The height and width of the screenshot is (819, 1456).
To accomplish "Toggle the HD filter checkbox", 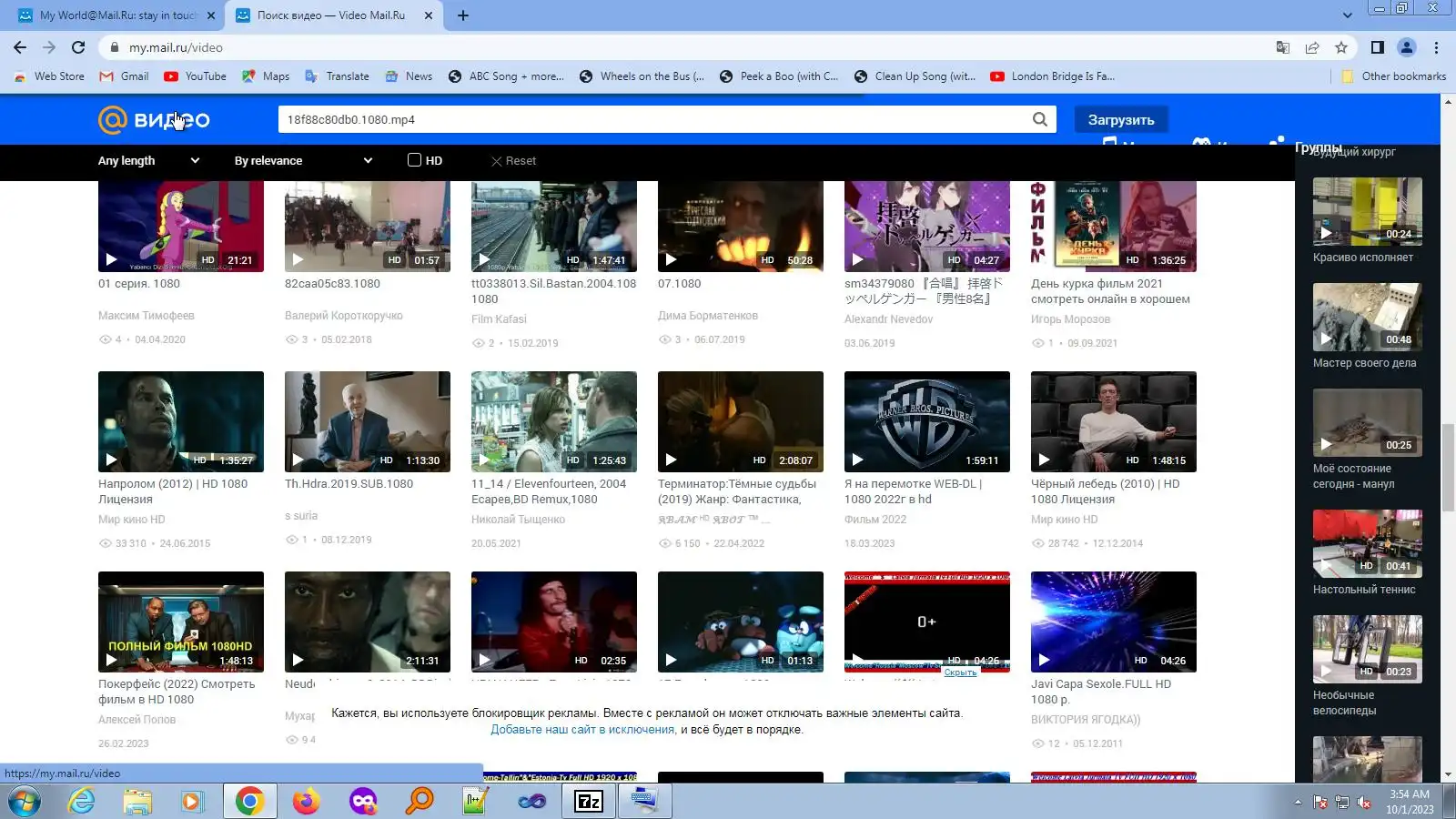I will pyautogui.click(x=414, y=160).
